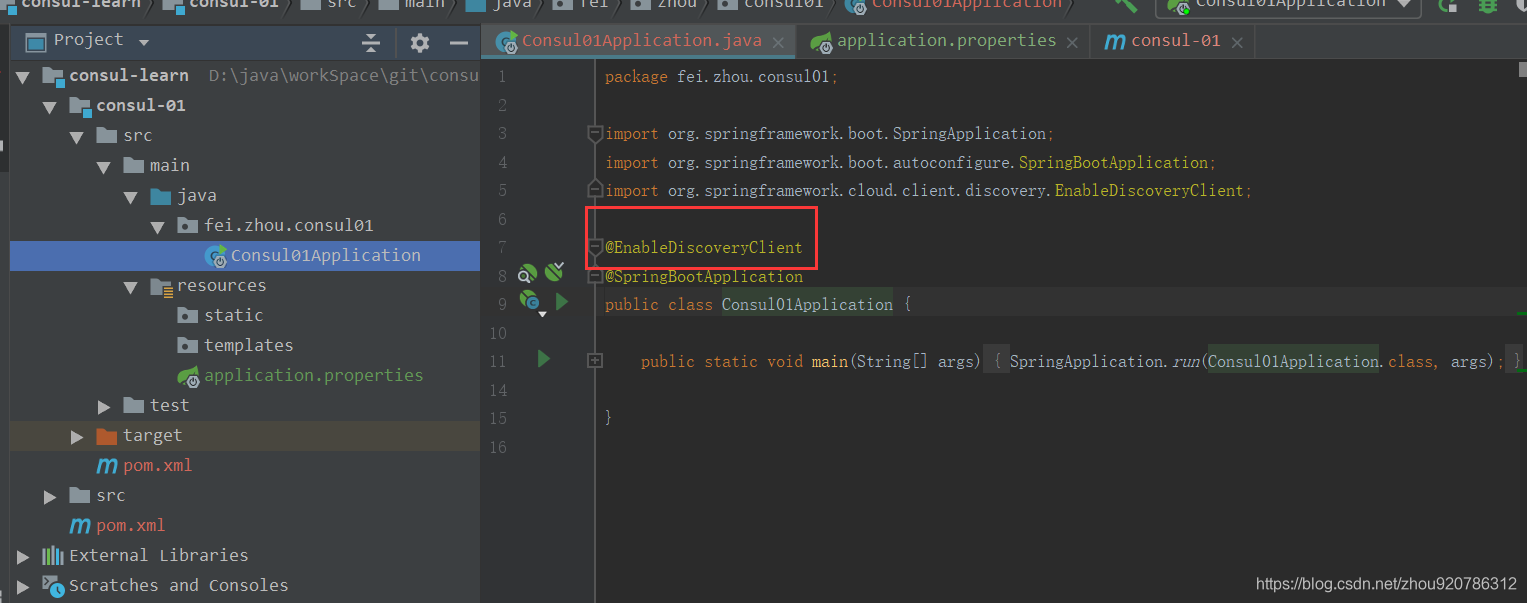This screenshot has height=603, width=1527.
Task: Open the Project view dropdown
Action: pos(144,43)
